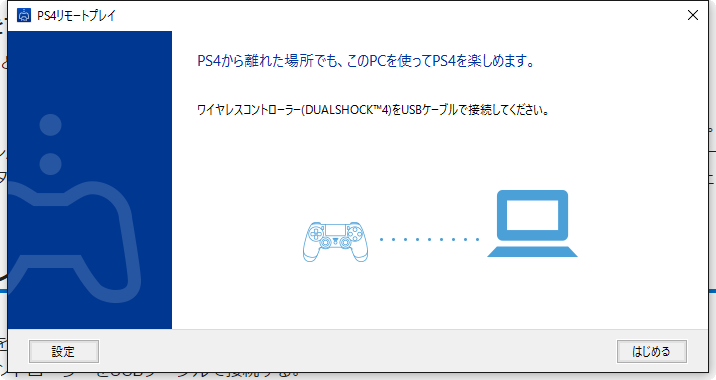Click the PS4 Remote Play title bar icon

click(x=24, y=15)
